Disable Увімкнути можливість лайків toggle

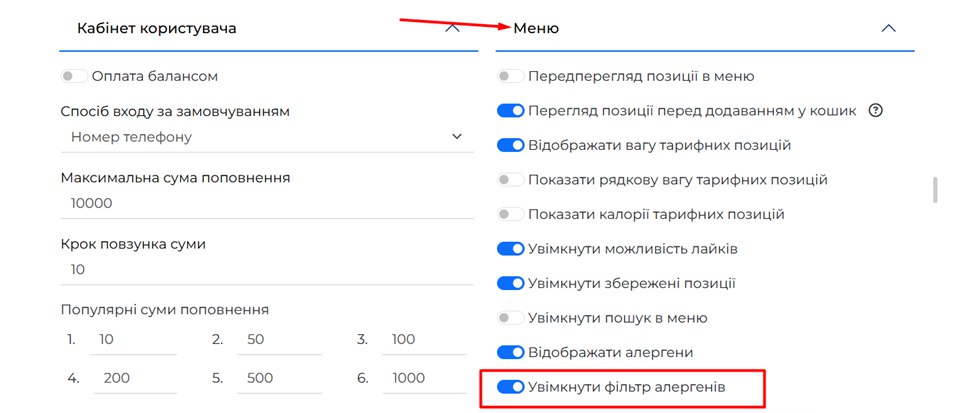510,249
